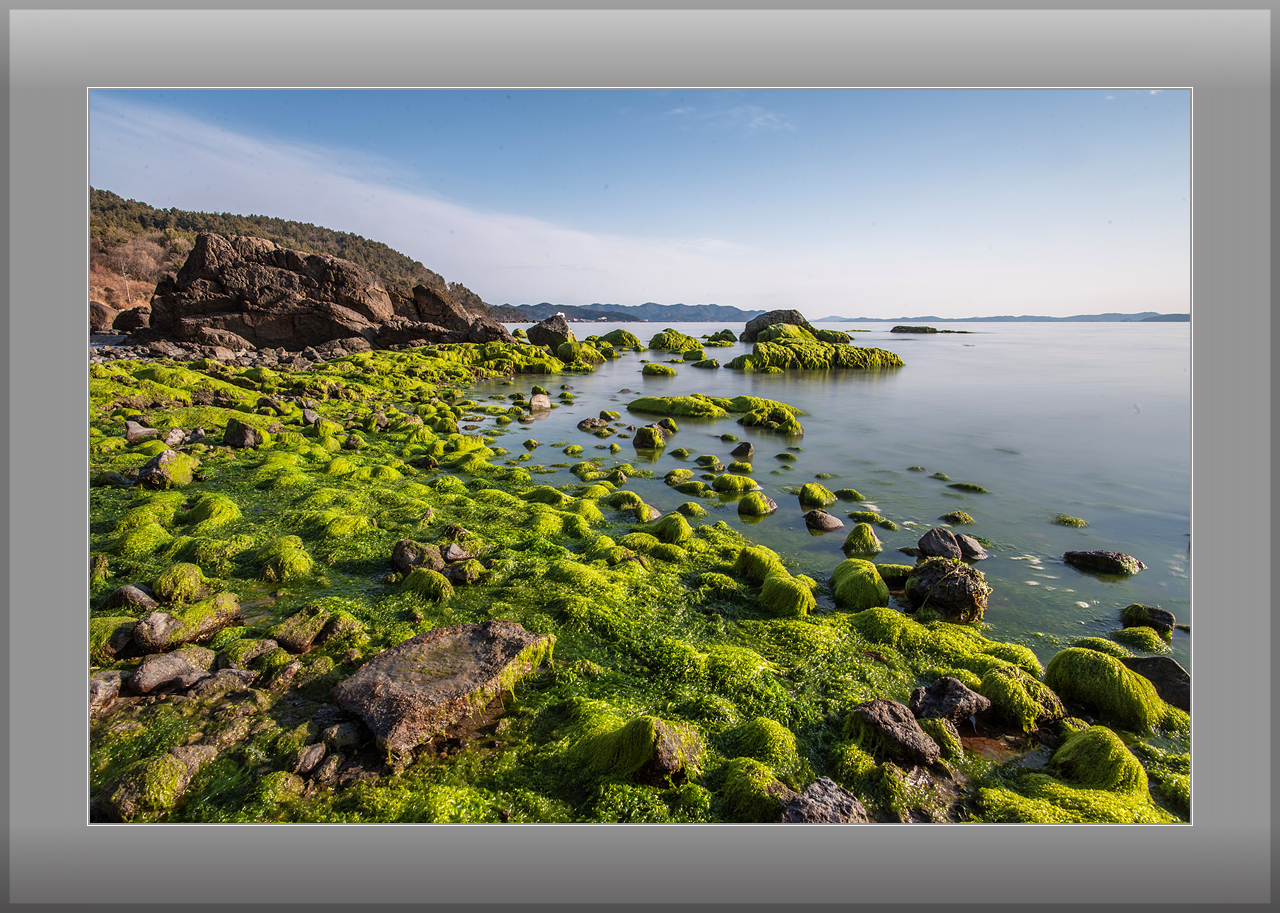Click the framed coastal landscape photo
Screen dimensions: 1280x913
640,456
